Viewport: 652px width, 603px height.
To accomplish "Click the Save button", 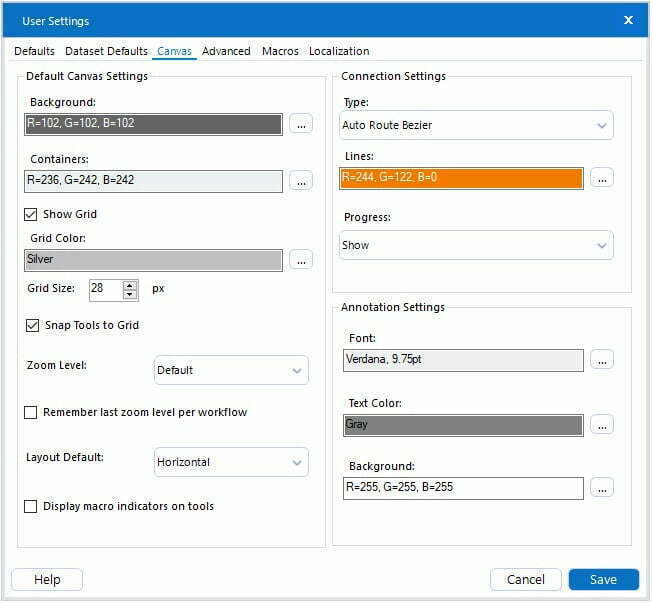I will [603, 580].
